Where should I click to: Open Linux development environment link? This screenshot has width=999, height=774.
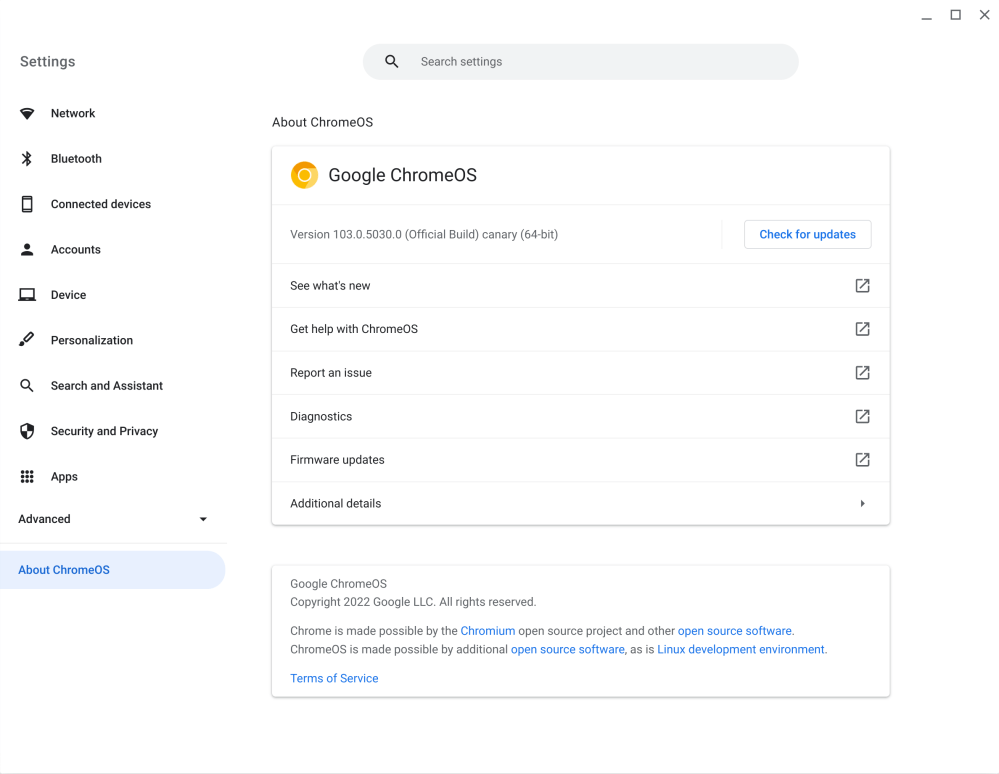(741, 649)
